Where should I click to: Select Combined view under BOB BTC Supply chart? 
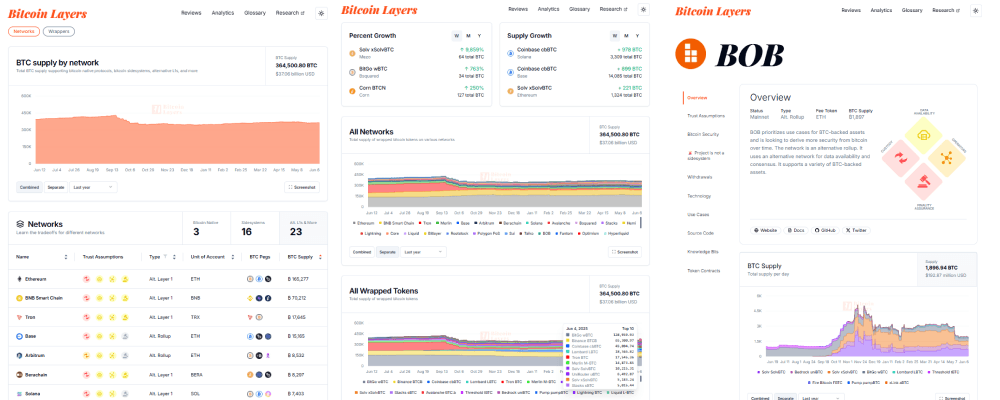760,397
